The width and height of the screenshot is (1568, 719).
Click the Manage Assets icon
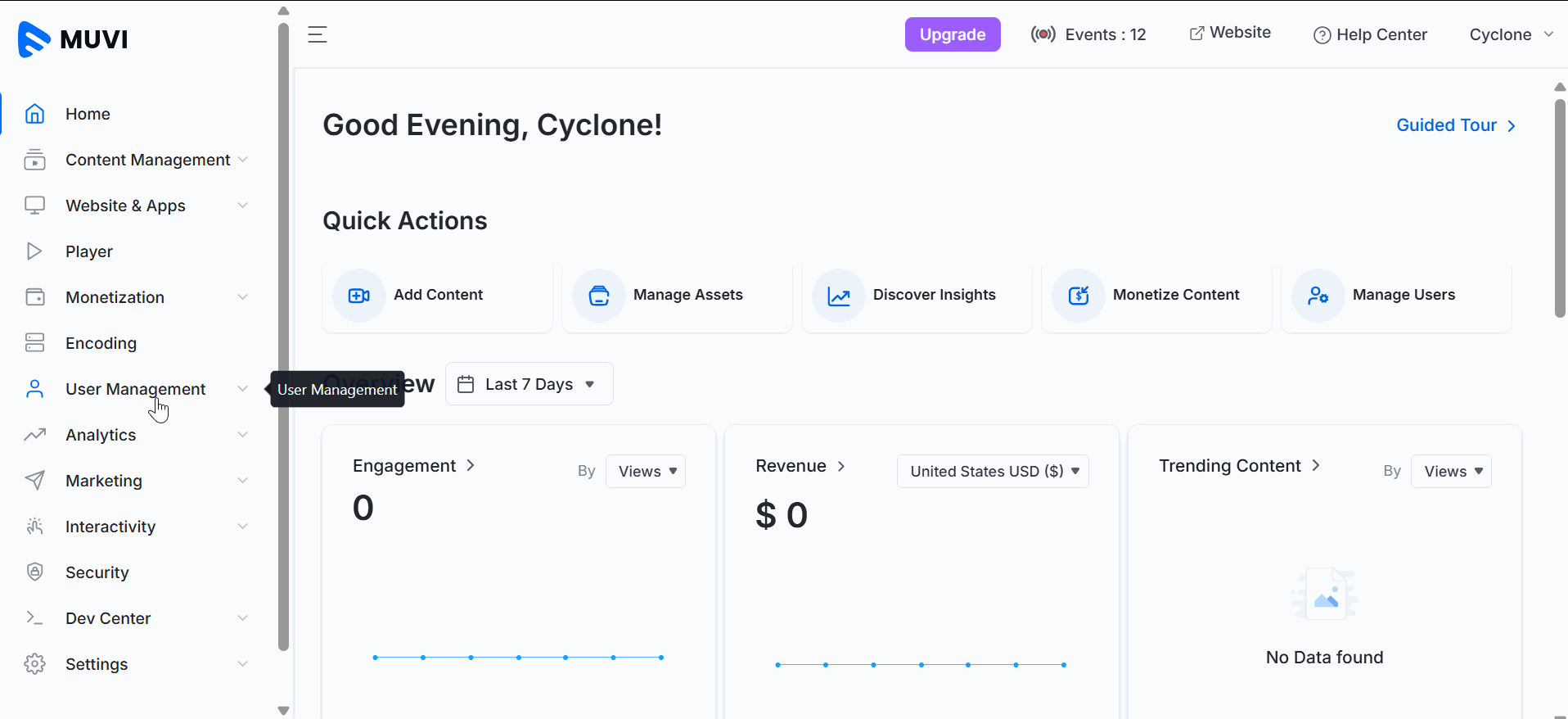tap(599, 296)
